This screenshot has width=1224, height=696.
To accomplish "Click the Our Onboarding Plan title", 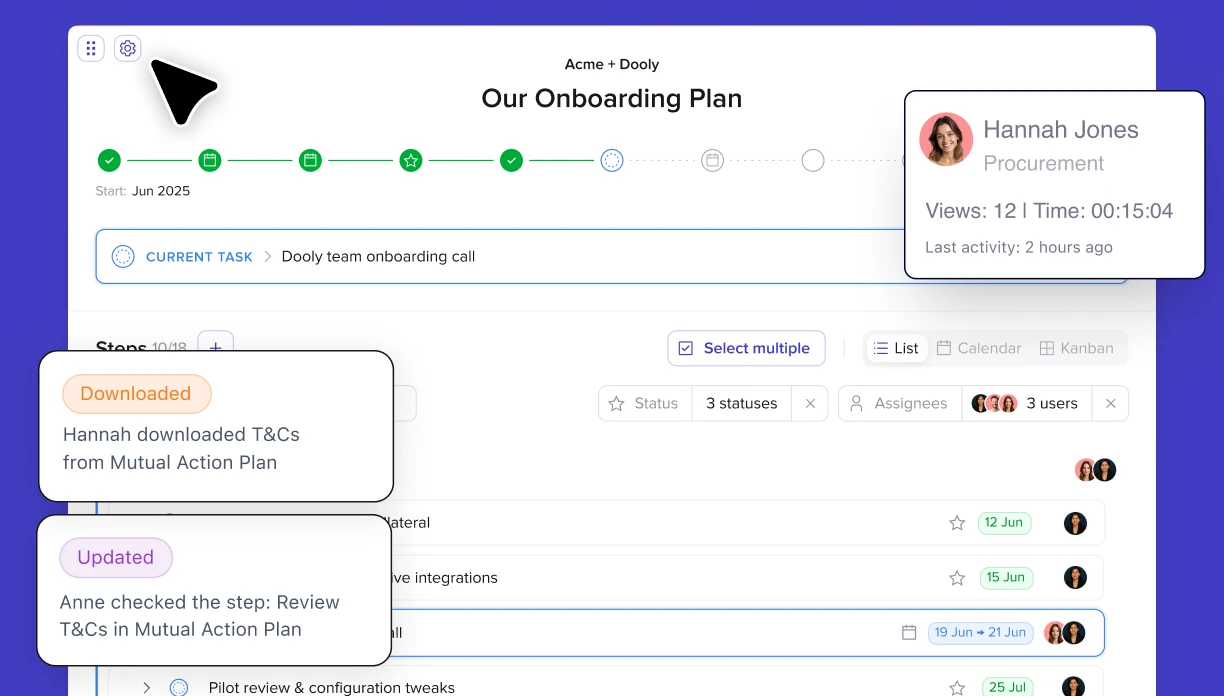I will click(612, 99).
